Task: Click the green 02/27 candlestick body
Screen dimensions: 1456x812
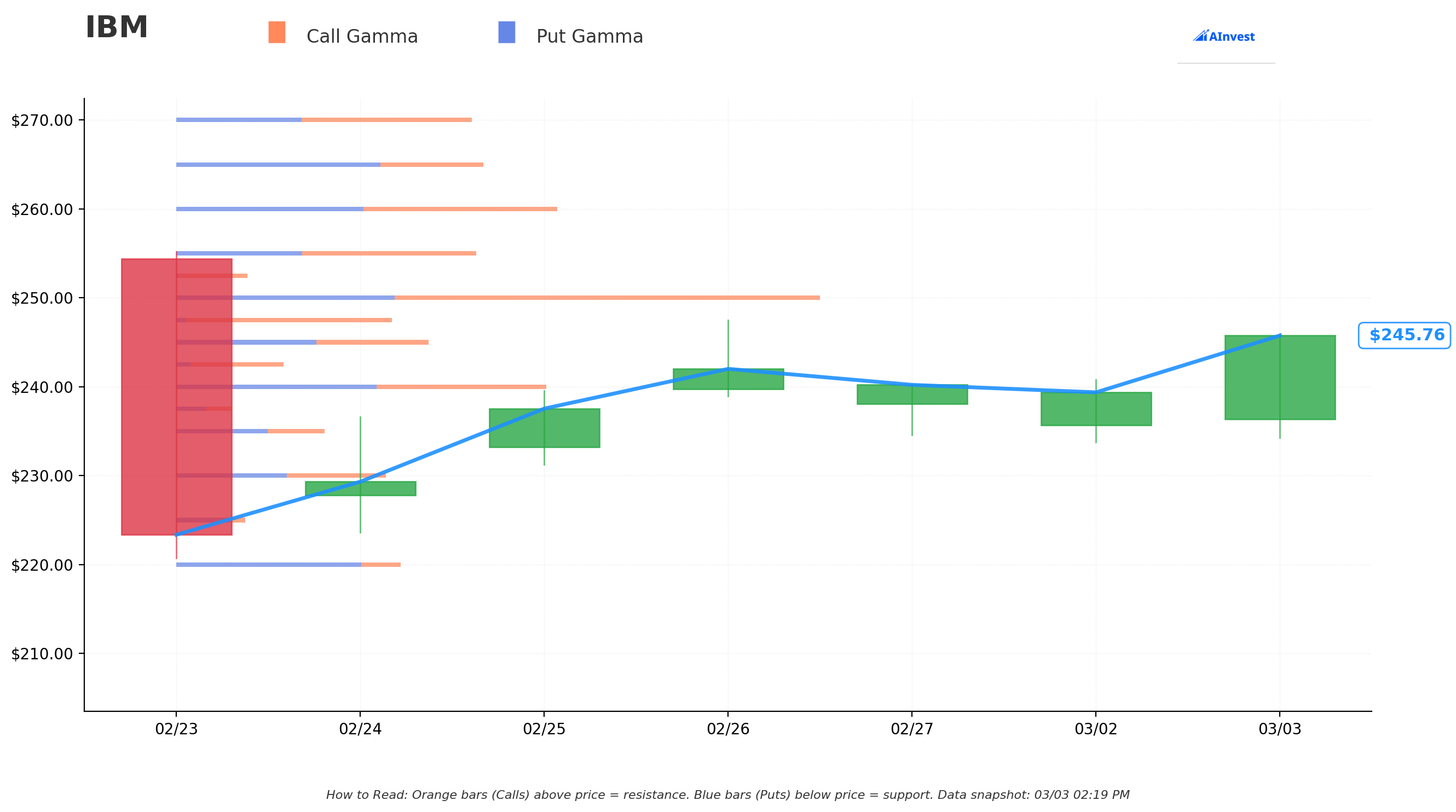Action: [x=912, y=395]
